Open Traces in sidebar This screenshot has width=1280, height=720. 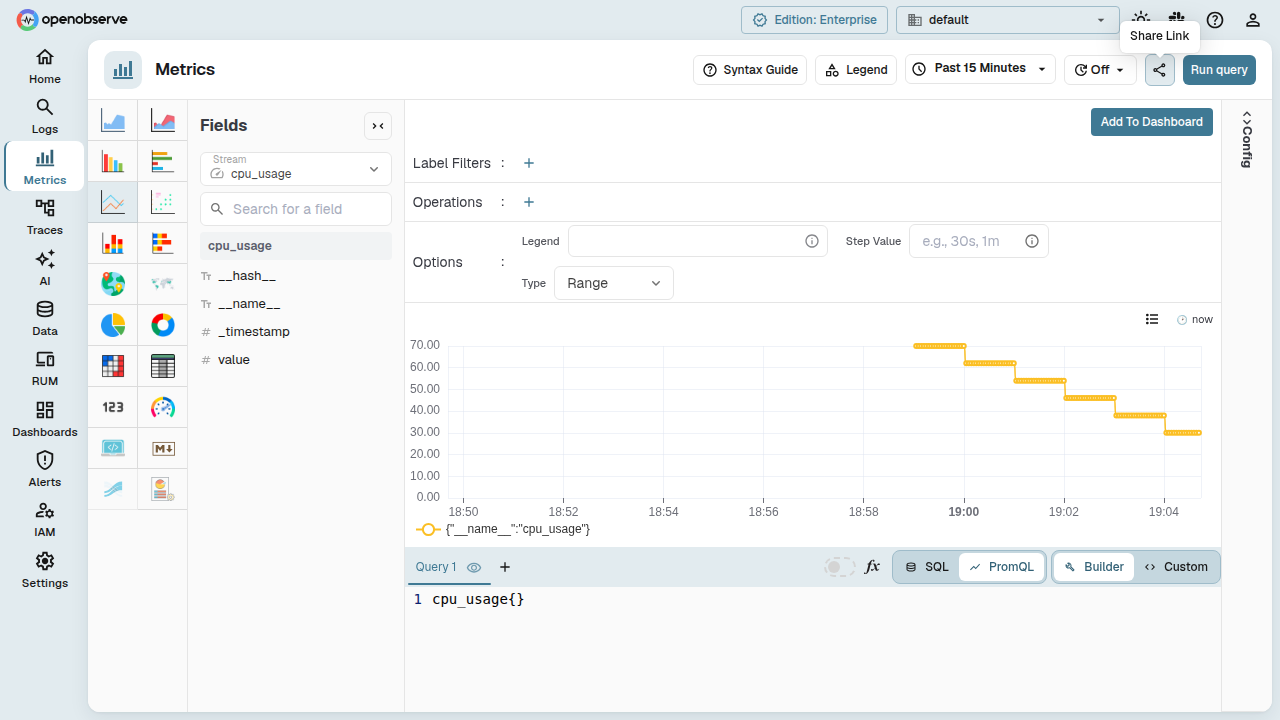pos(45,217)
